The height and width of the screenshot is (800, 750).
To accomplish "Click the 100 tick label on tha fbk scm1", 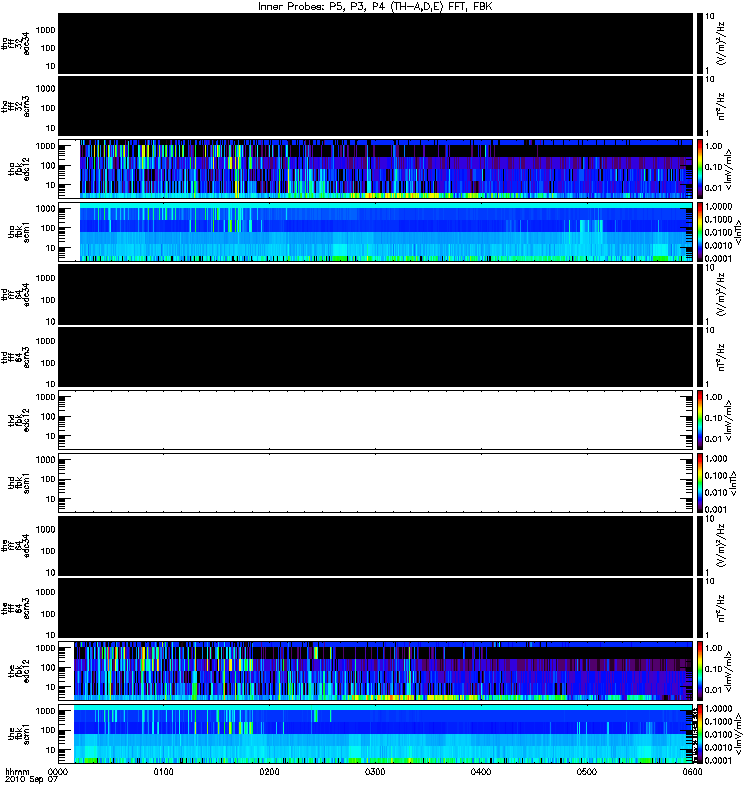I will pyautogui.click(x=48, y=228).
